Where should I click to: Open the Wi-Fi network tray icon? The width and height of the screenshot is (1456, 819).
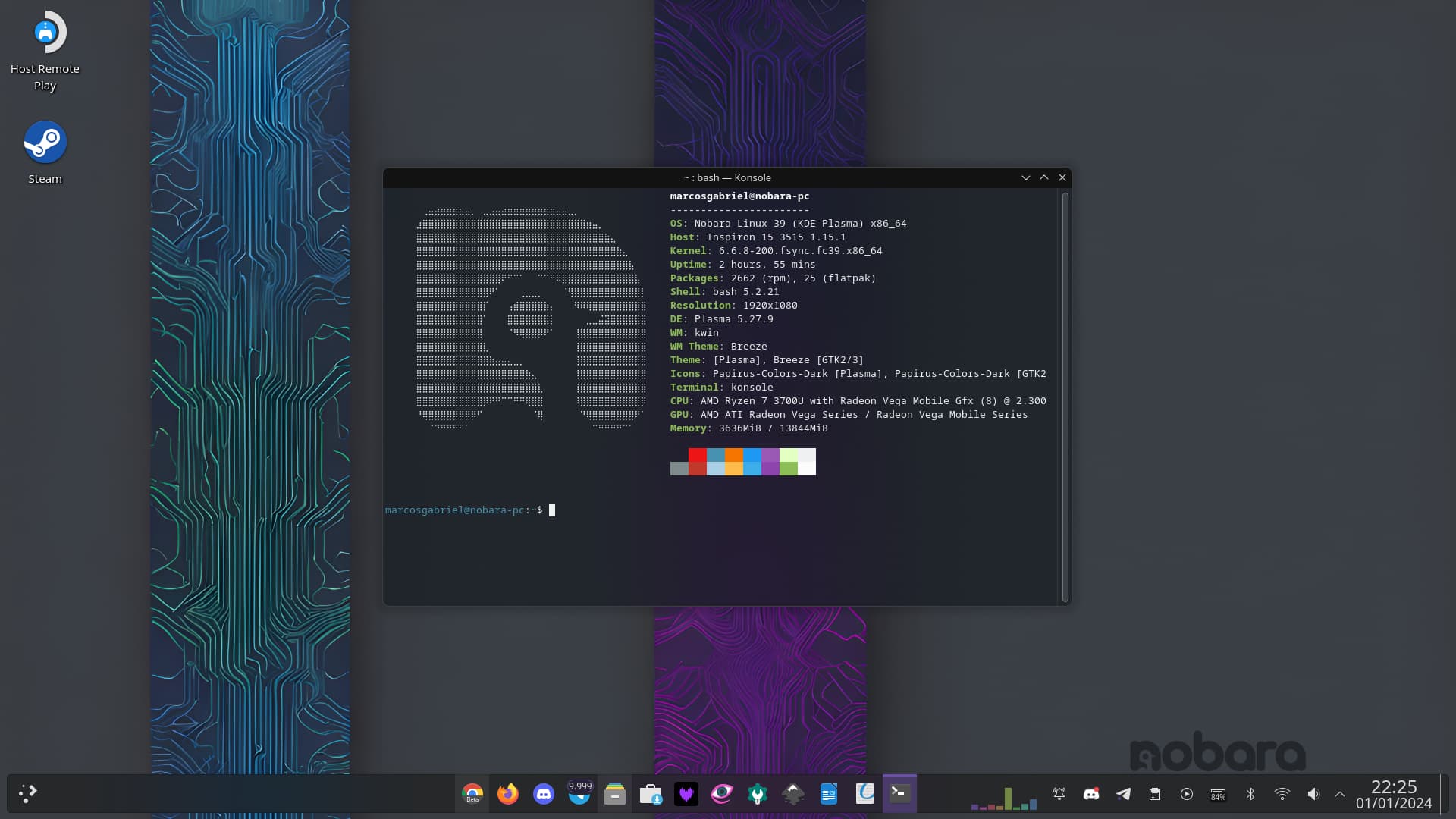coord(1282,794)
